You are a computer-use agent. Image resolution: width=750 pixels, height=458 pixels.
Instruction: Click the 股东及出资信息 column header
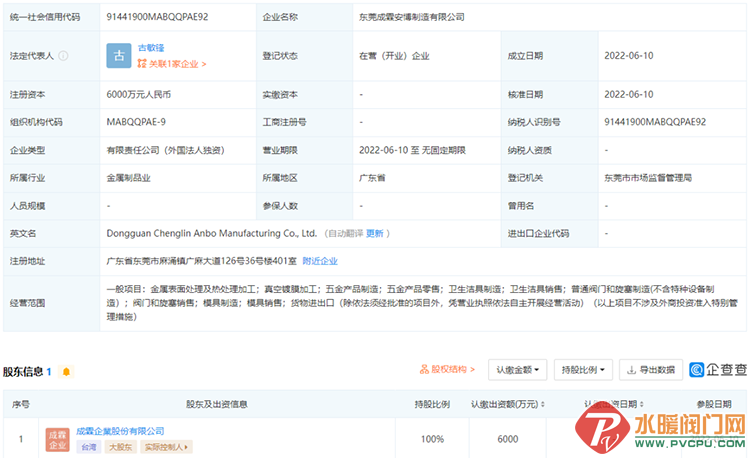217,404
